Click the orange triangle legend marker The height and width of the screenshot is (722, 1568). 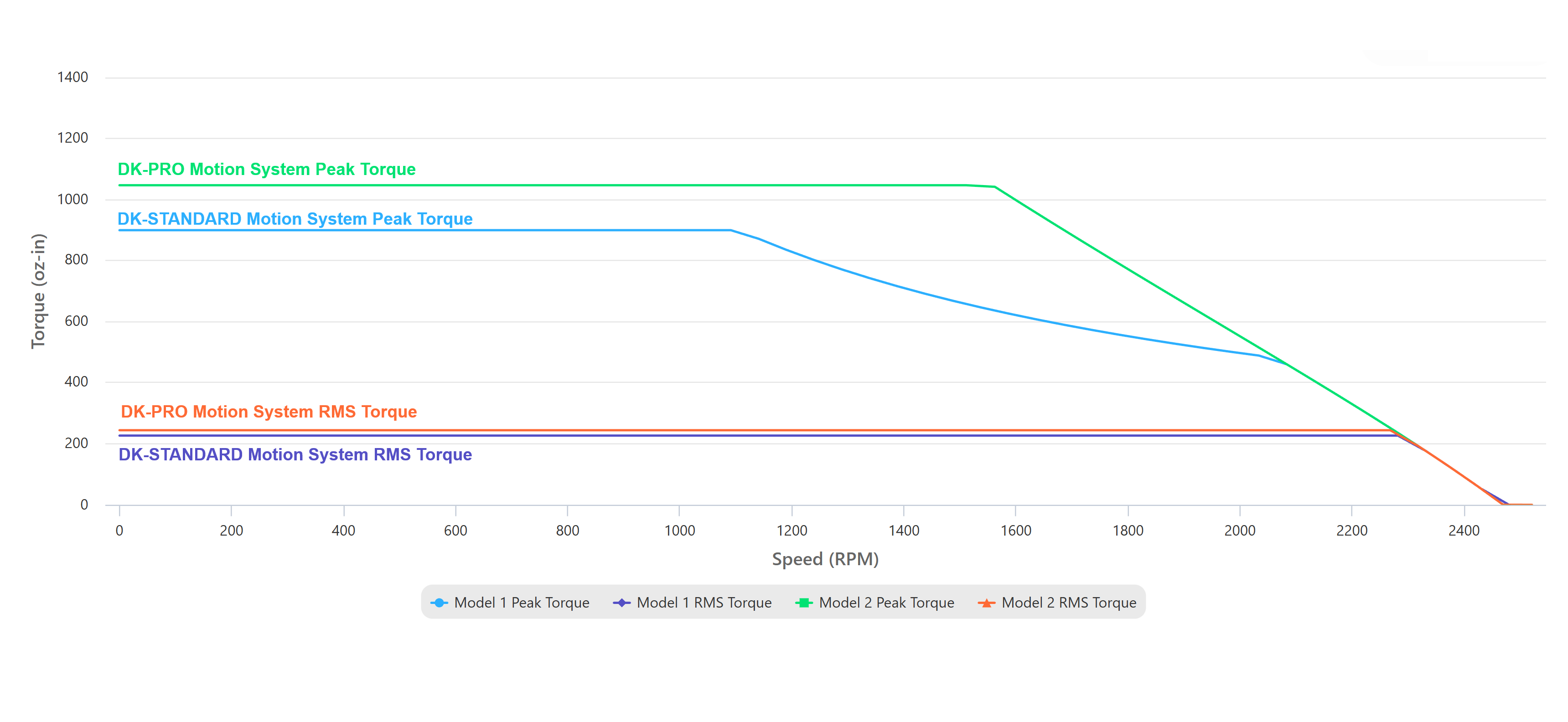point(986,603)
